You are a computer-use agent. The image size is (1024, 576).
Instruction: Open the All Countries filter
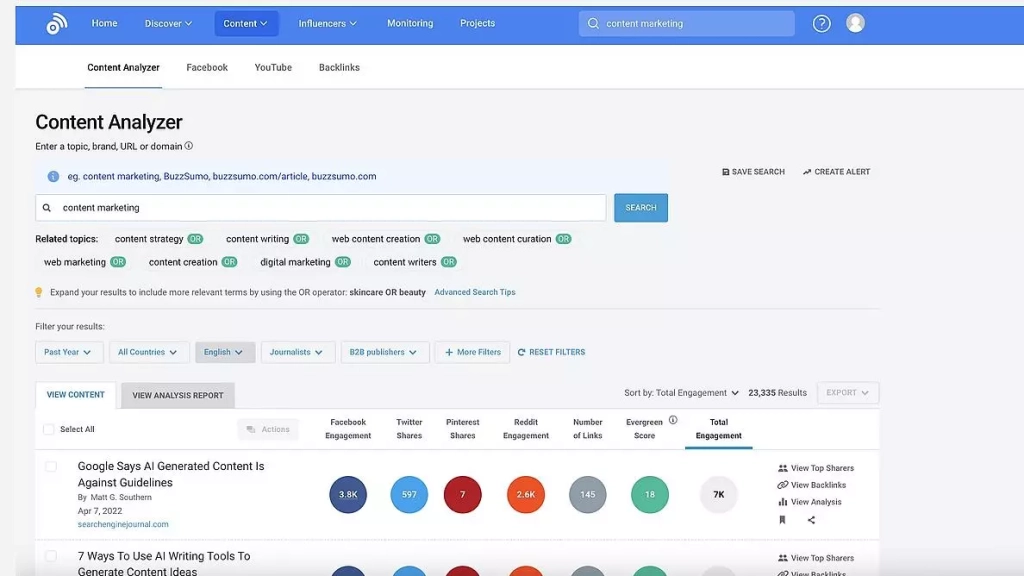tap(148, 352)
